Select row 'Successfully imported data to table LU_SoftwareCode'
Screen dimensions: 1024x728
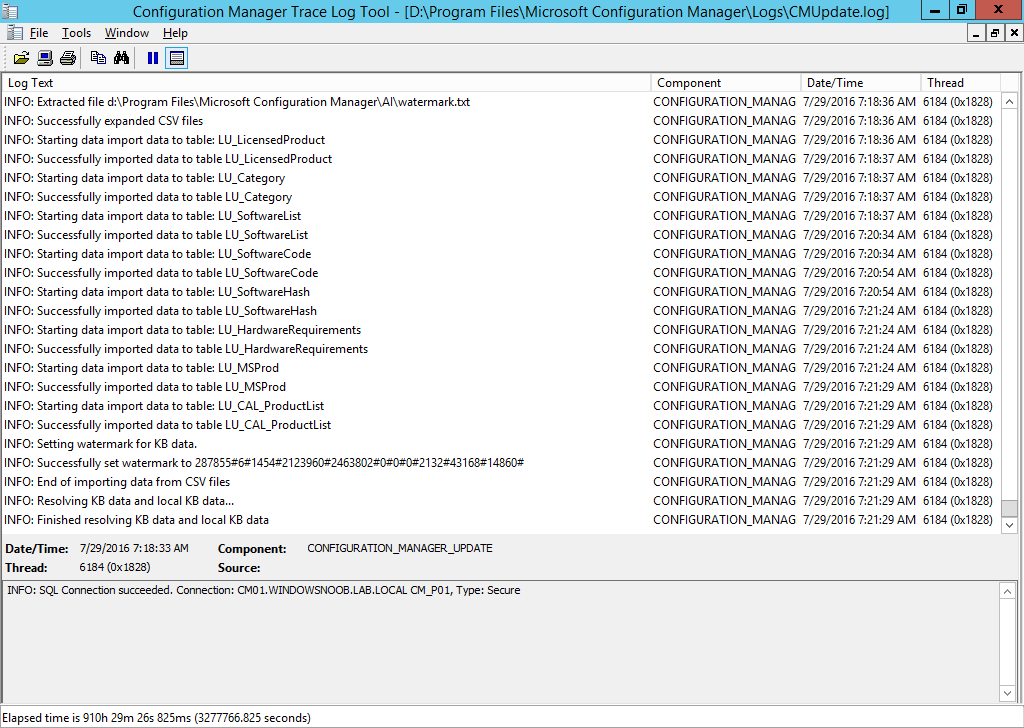[500, 272]
